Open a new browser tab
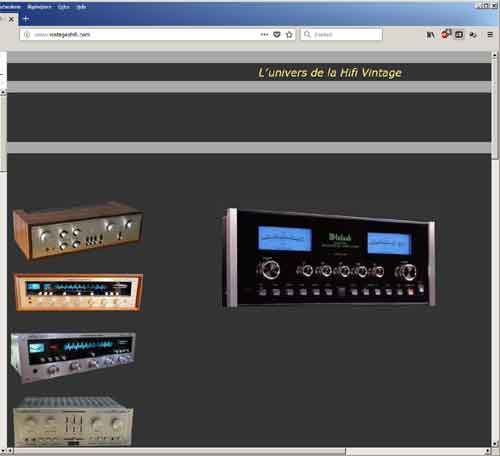Viewport: 500px width, 456px height. (x=26, y=19)
